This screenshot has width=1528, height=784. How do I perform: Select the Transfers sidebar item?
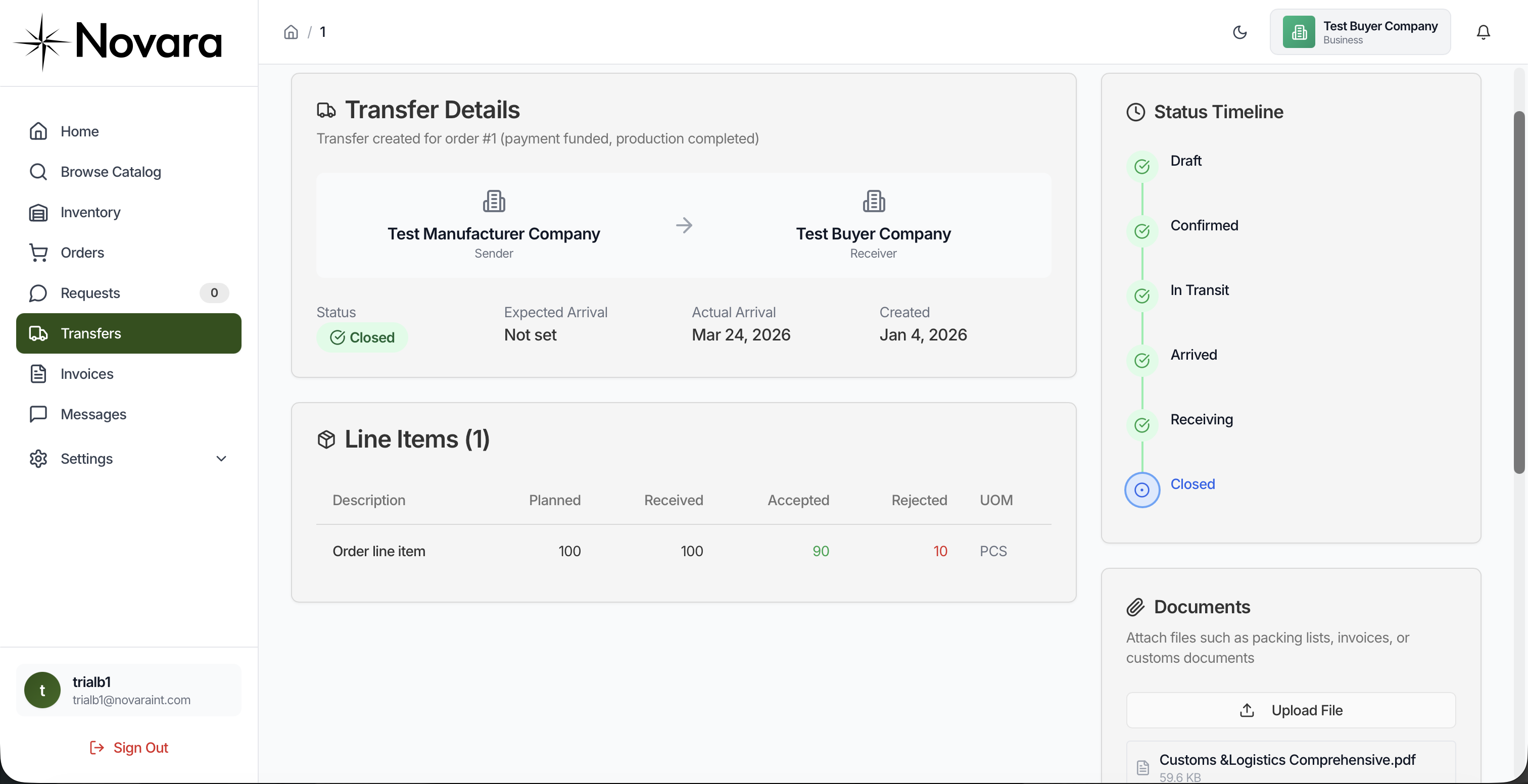[129, 333]
